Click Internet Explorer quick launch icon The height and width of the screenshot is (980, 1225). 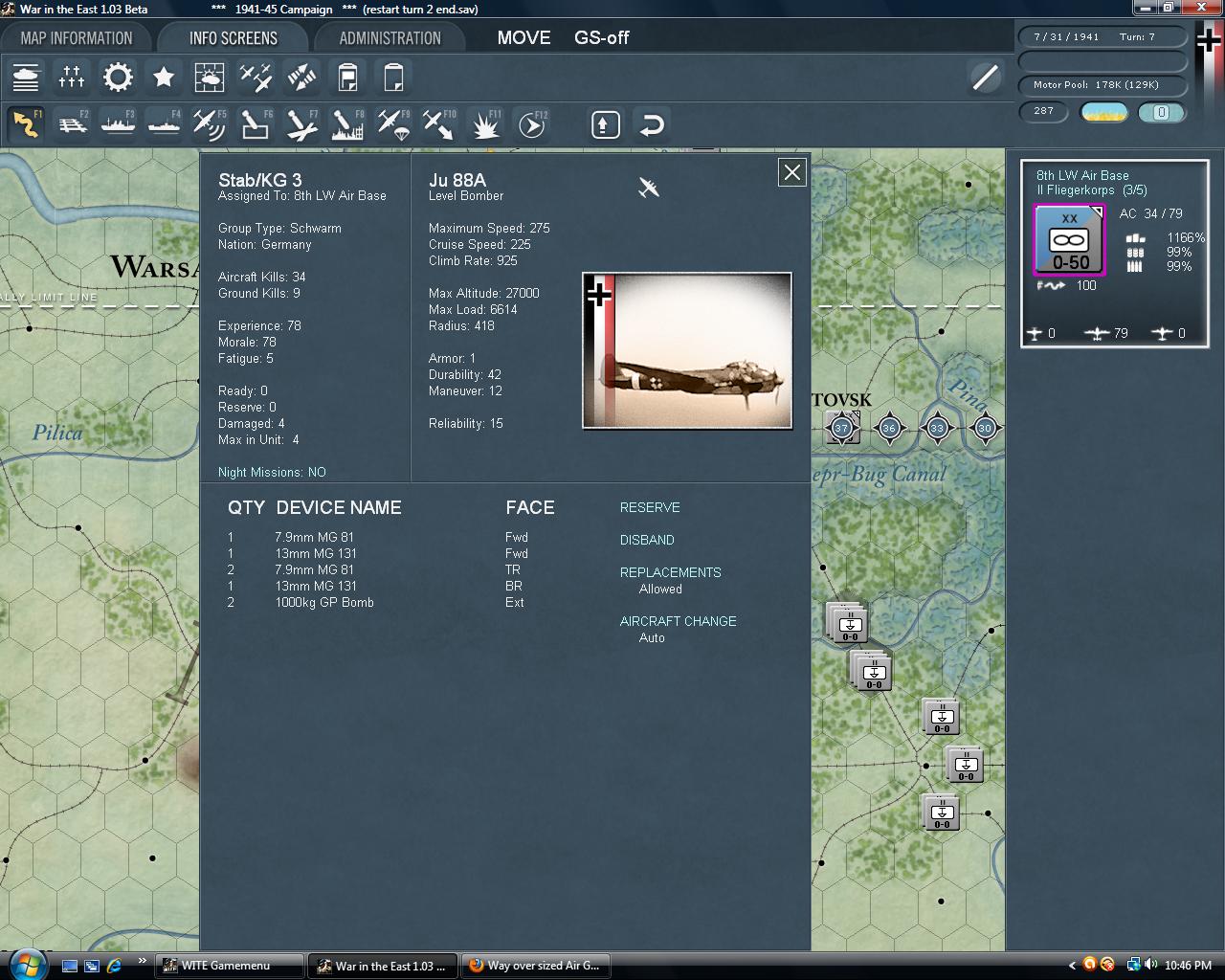[114, 966]
